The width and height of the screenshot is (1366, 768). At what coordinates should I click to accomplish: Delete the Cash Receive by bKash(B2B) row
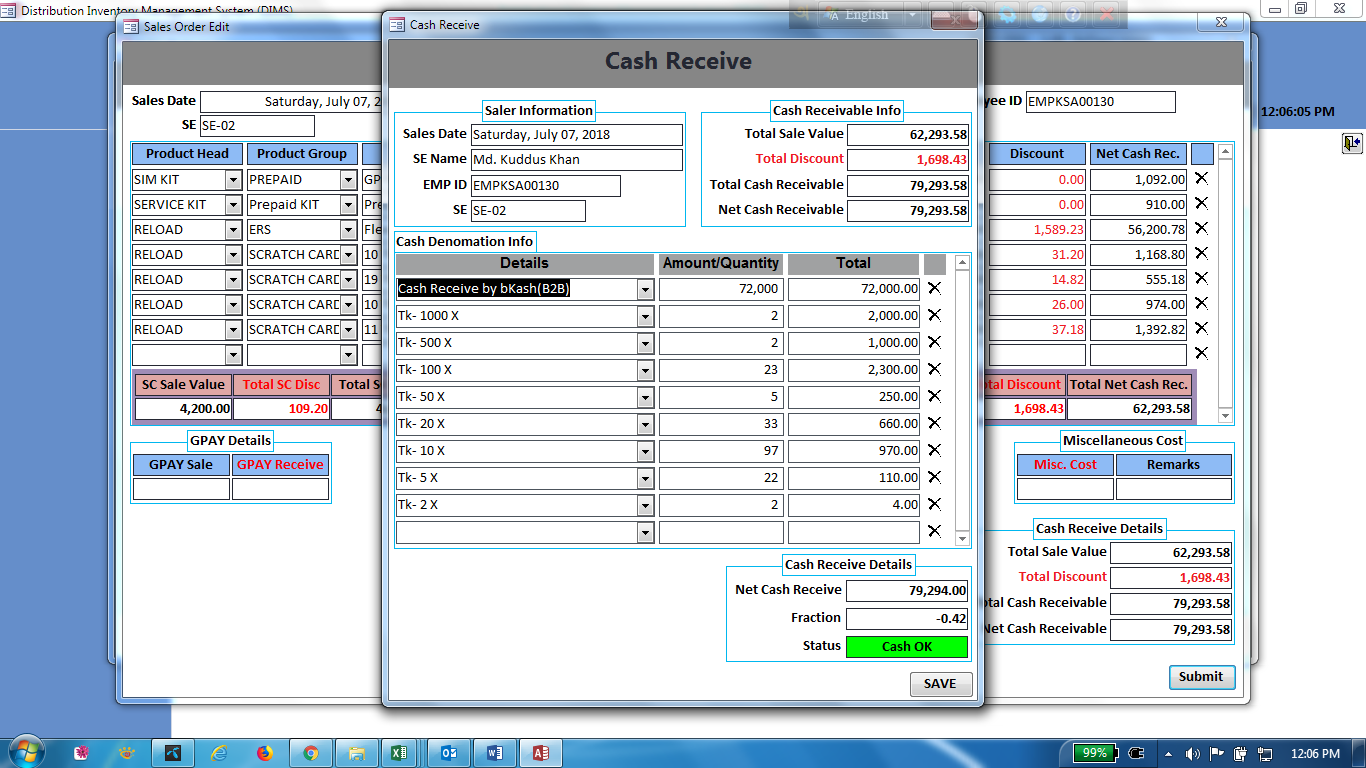(934, 288)
